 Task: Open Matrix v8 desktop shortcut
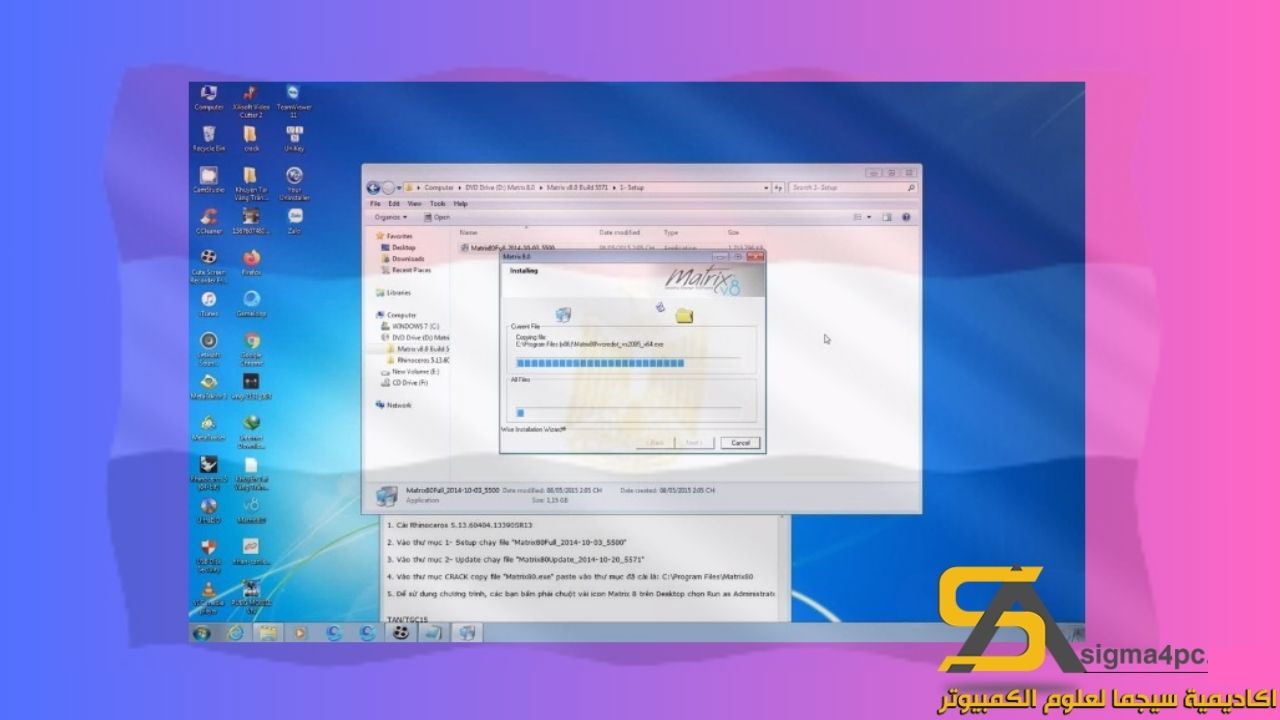pyautogui.click(x=251, y=511)
